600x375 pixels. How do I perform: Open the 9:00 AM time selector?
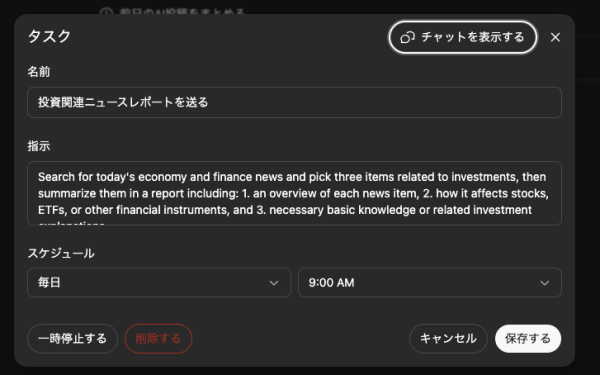pos(430,283)
